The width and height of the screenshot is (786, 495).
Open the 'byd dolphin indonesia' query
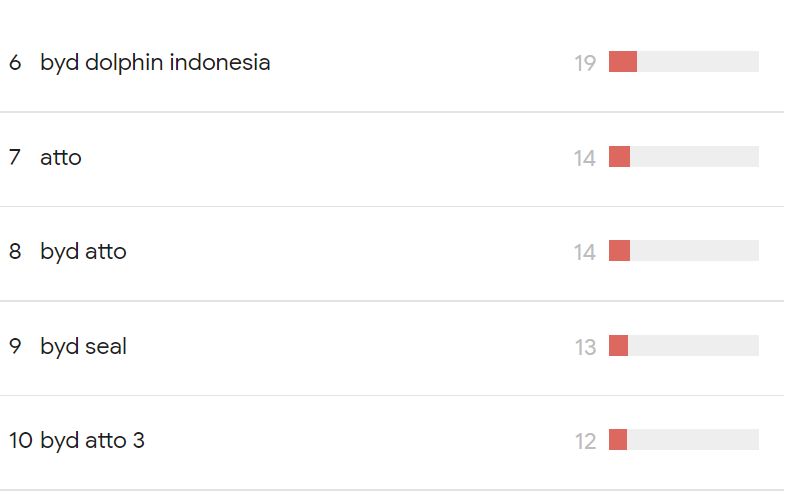coord(155,62)
